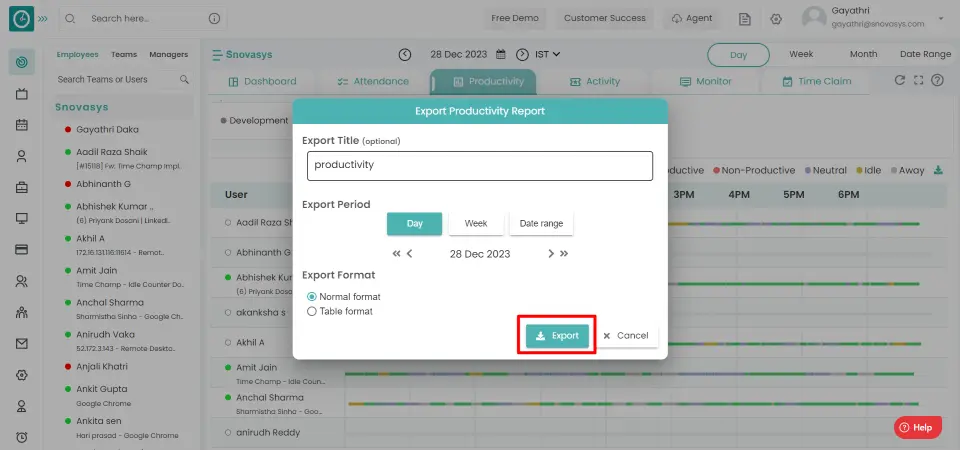The height and width of the screenshot is (450, 960).
Task: Click the Export button
Action: [557, 336]
